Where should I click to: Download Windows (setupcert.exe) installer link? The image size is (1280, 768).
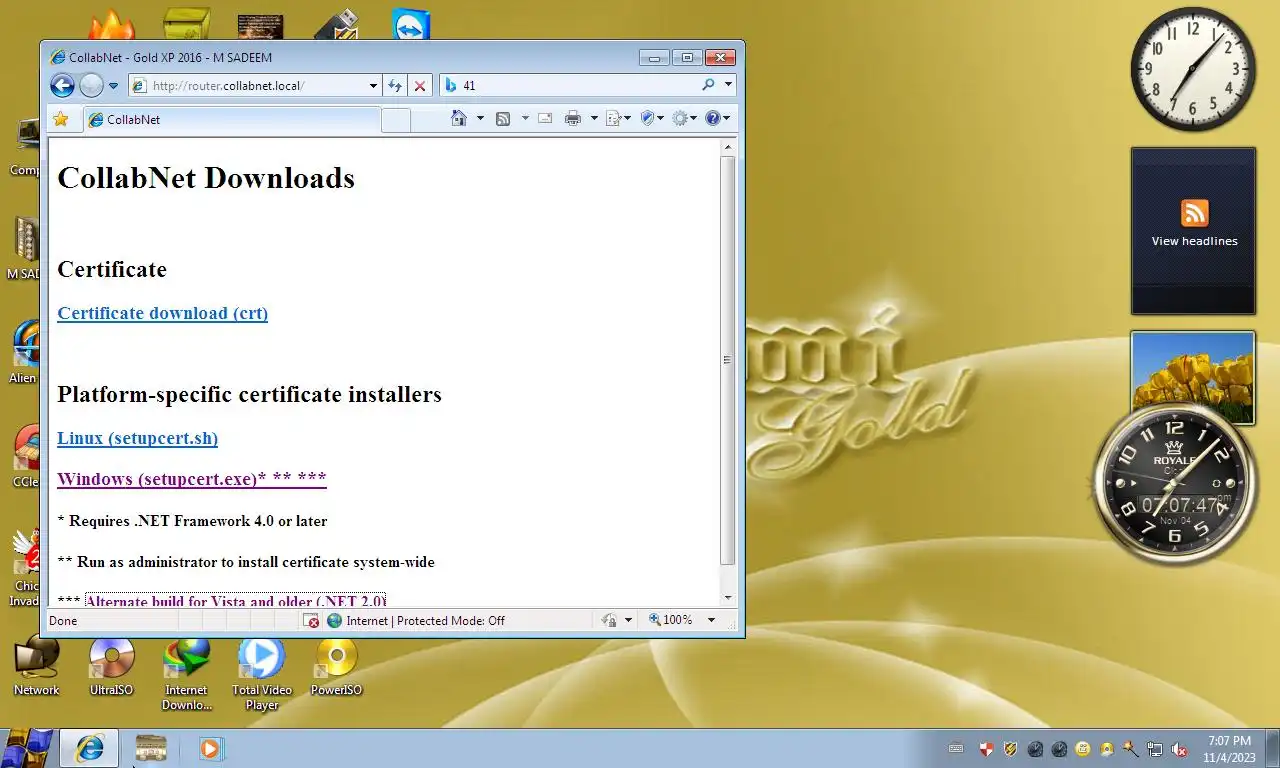pyautogui.click(x=192, y=479)
